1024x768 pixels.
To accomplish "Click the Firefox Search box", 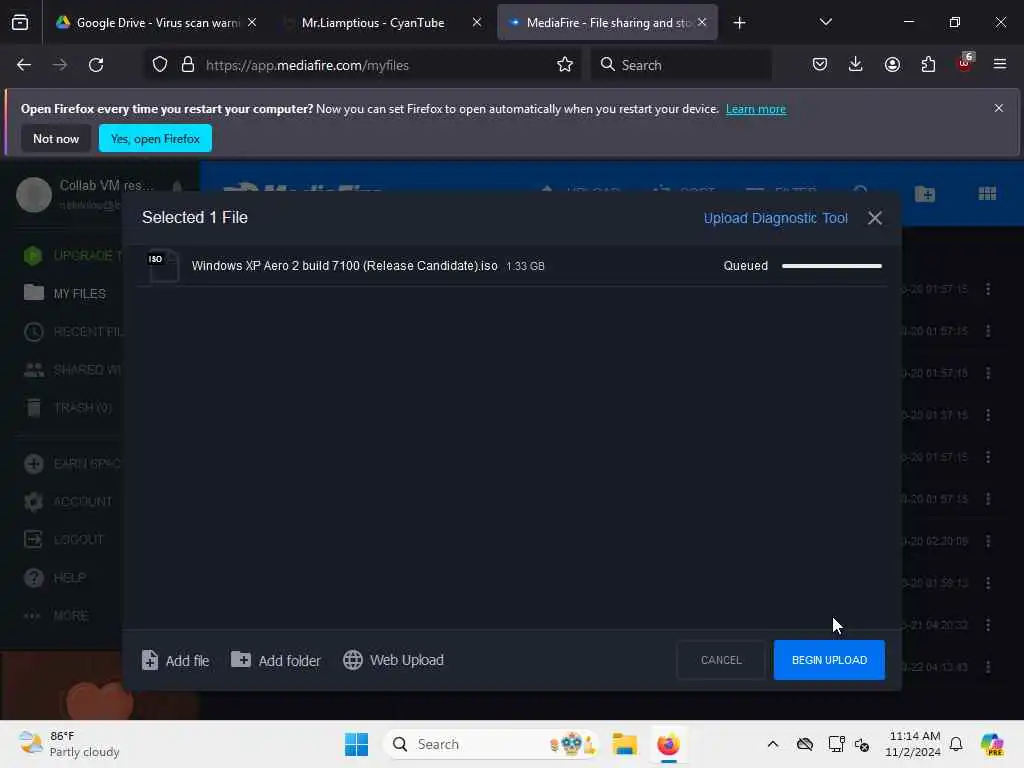I will click(x=681, y=65).
